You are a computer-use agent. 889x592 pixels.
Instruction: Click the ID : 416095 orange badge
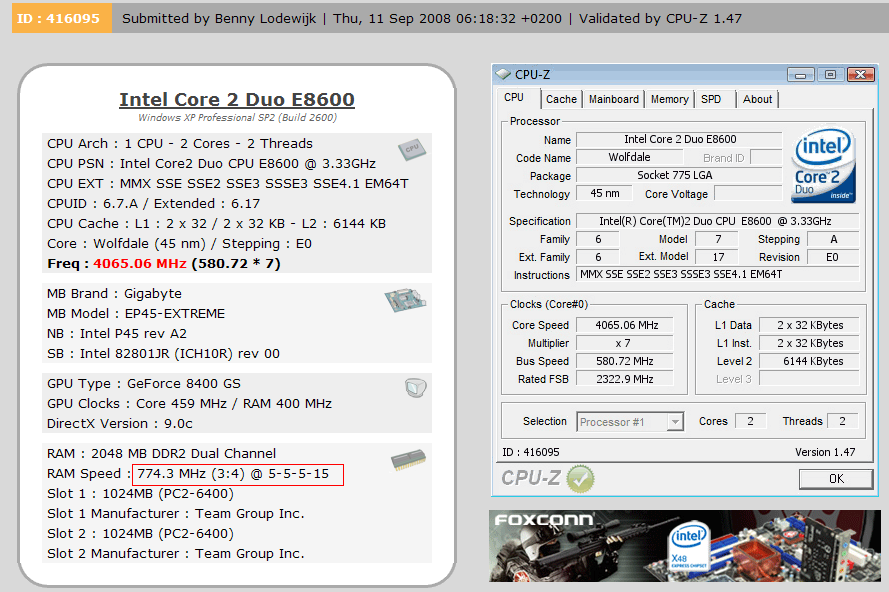[62, 18]
